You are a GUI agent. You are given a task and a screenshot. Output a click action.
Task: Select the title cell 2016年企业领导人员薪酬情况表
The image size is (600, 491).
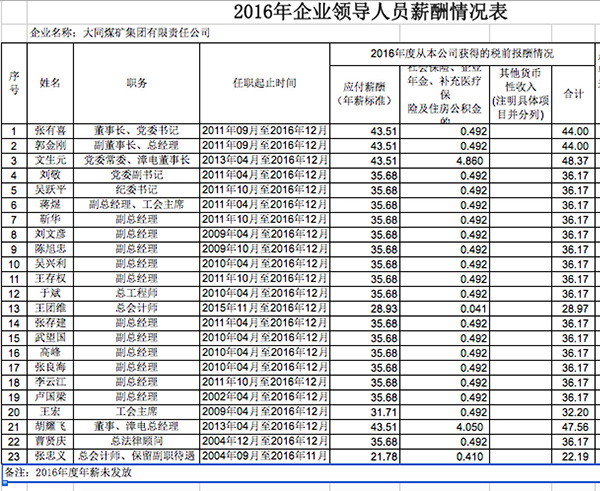tap(370, 12)
